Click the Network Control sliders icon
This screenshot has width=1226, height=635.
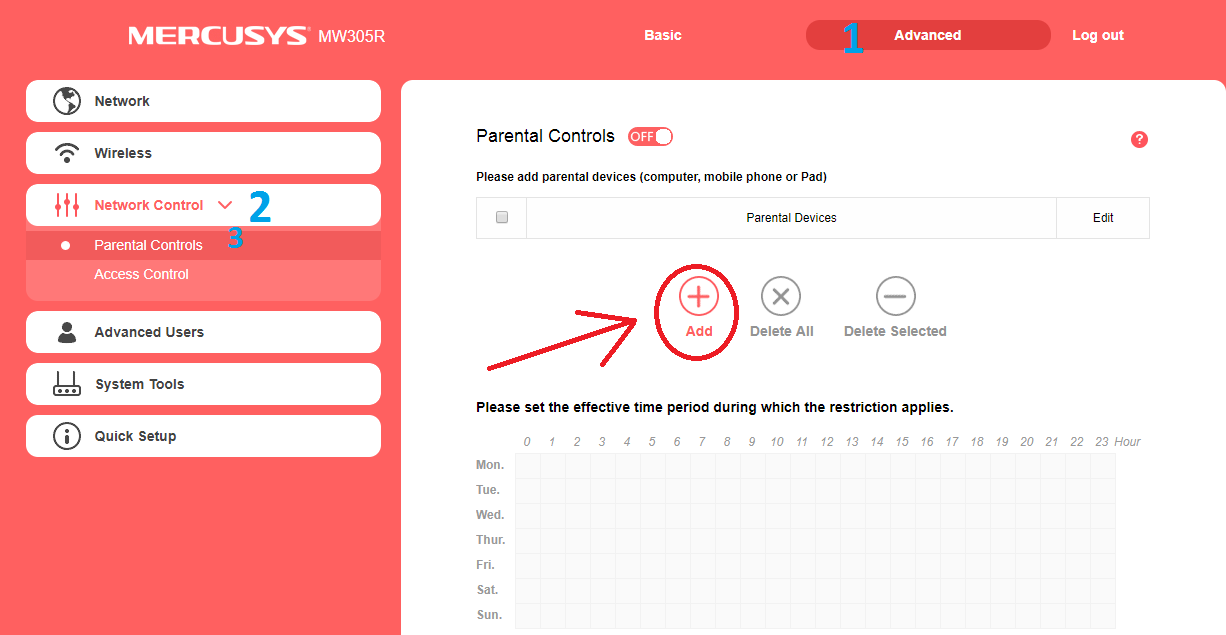[67, 205]
